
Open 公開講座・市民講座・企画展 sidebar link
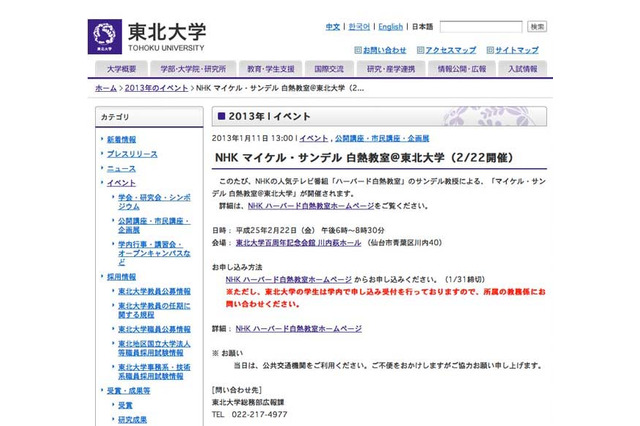tap(154, 225)
